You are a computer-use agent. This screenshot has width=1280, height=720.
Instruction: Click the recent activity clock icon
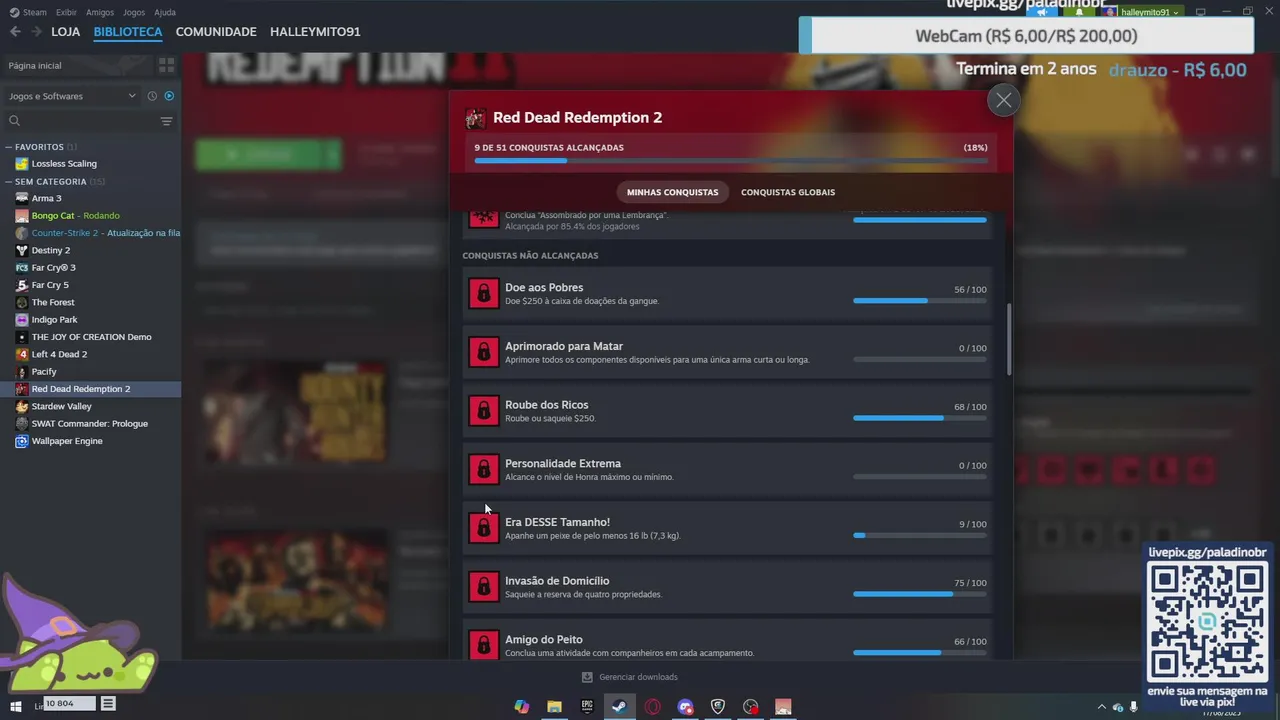tap(152, 96)
